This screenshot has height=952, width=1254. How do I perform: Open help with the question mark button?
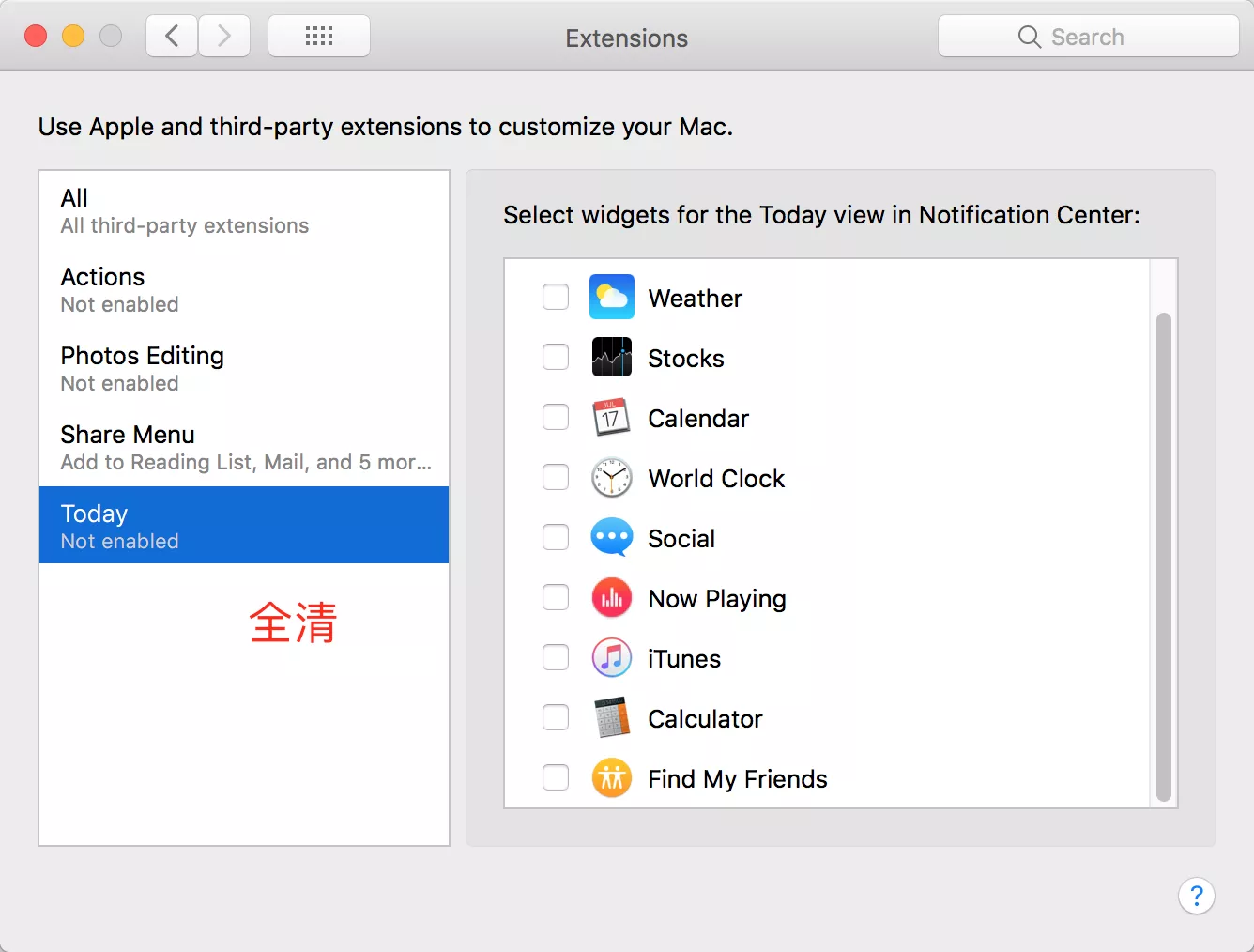coord(1197,896)
